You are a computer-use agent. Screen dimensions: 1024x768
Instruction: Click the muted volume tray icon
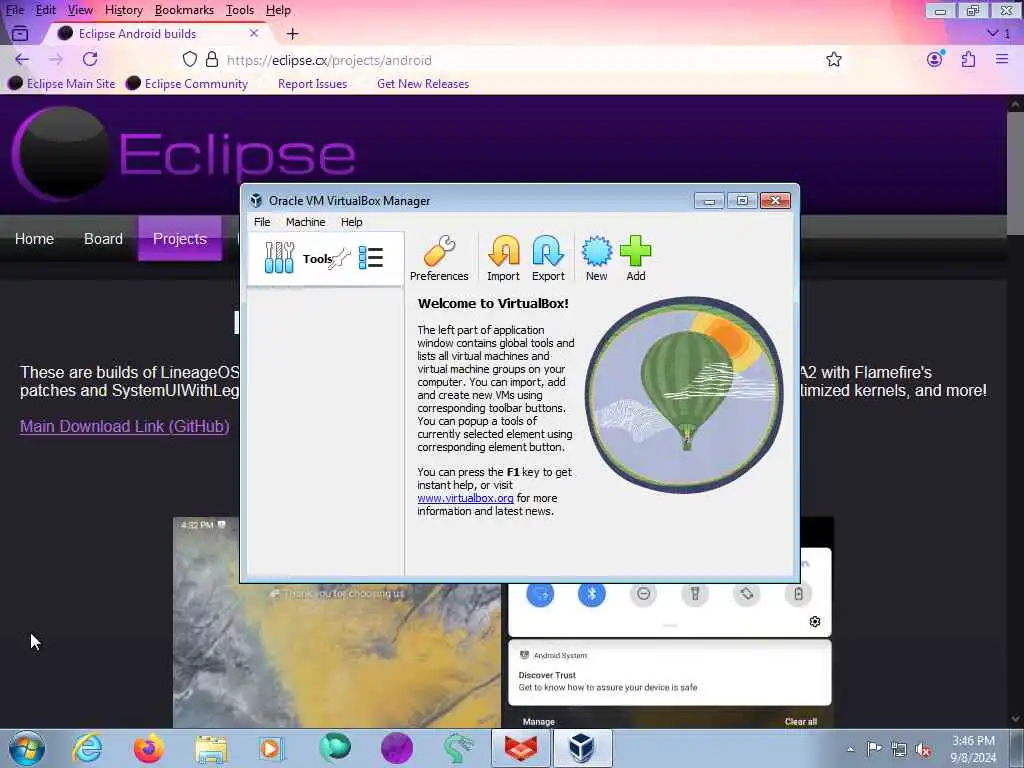(923, 750)
